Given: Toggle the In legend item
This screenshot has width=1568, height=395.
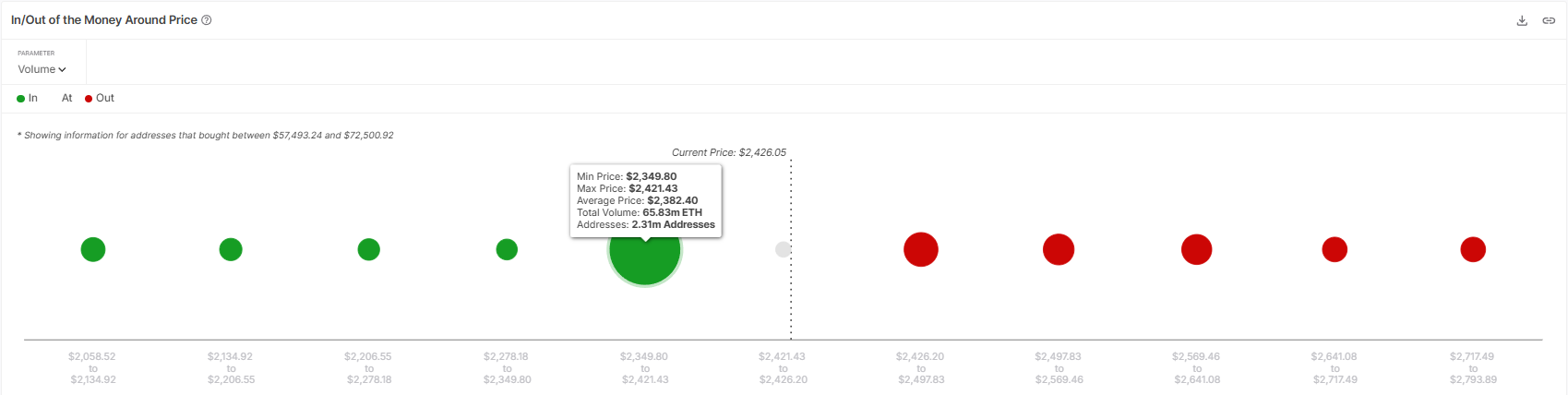Looking at the screenshot, I should (x=28, y=98).
